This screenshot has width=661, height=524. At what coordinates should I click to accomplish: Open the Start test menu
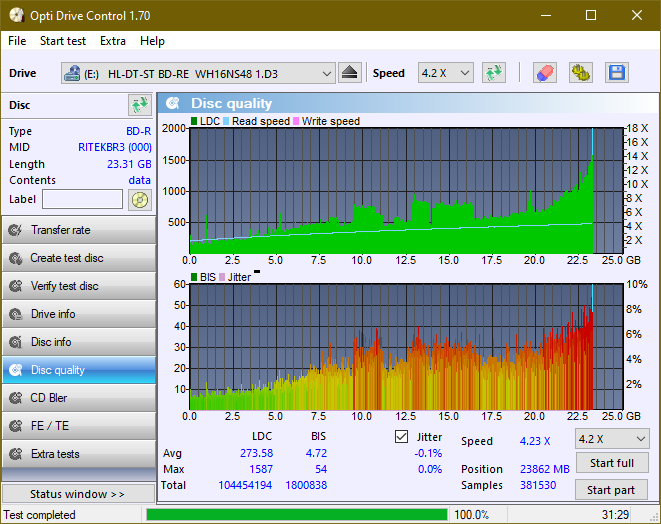click(x=63, y=41)
